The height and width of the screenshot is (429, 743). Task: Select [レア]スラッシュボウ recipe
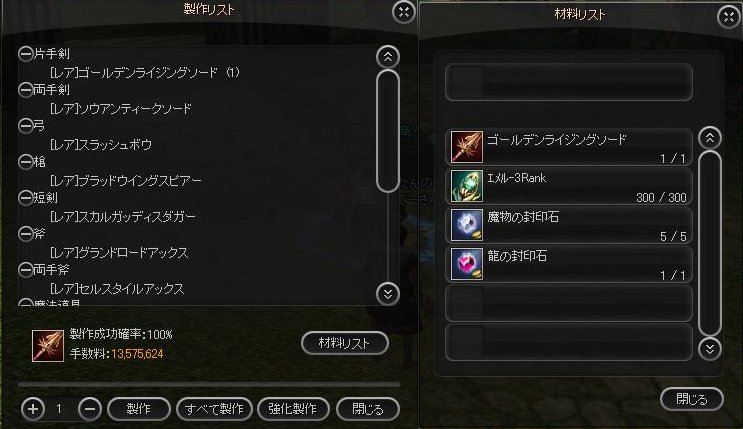point(101,145)
